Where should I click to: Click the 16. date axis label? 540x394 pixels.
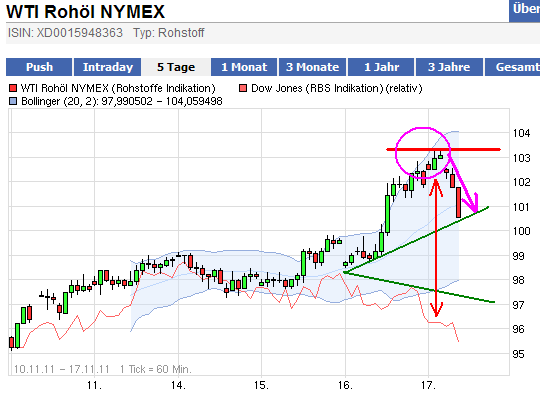pos(345,385)
